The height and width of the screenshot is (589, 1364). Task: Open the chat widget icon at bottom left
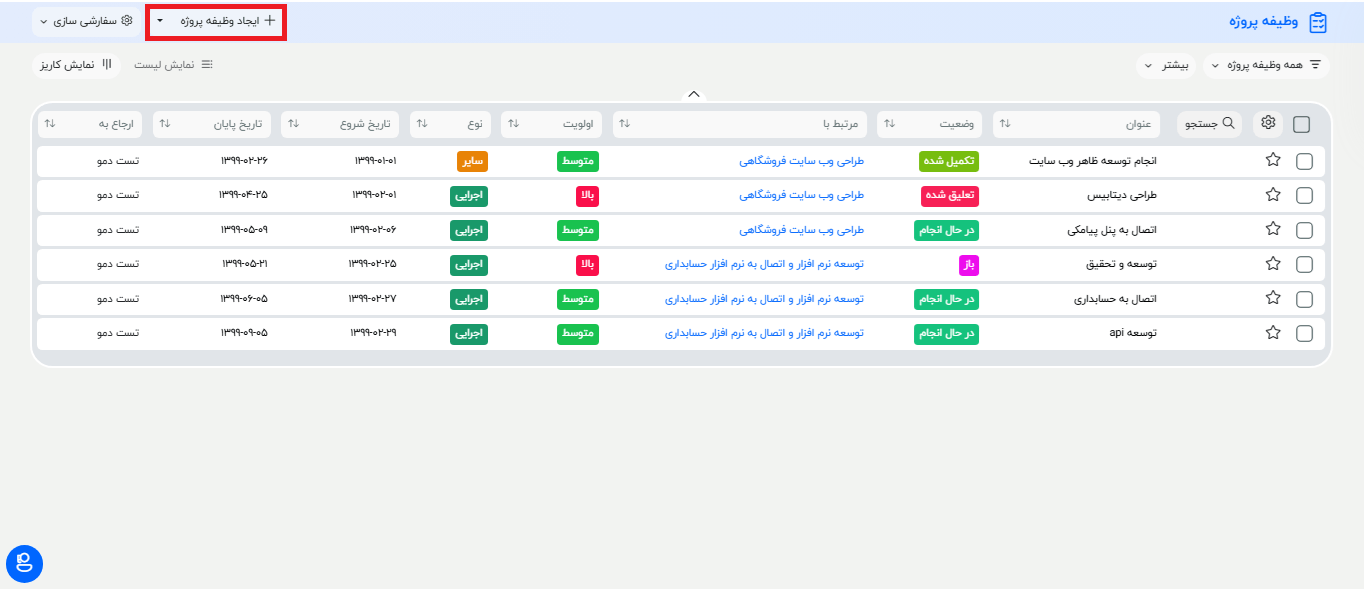click(x=24, y=563)
